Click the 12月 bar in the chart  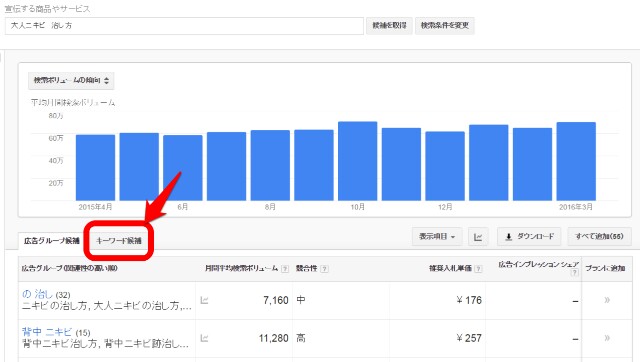pos(445,166)
